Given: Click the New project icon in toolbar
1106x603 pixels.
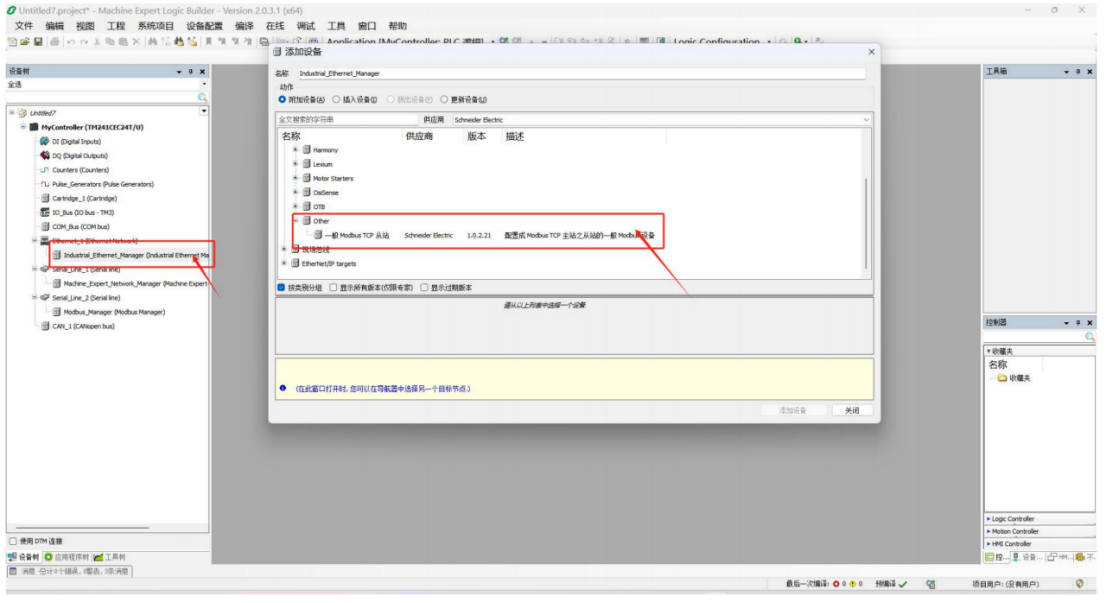Looking at the screenshot, I should 12,42.
